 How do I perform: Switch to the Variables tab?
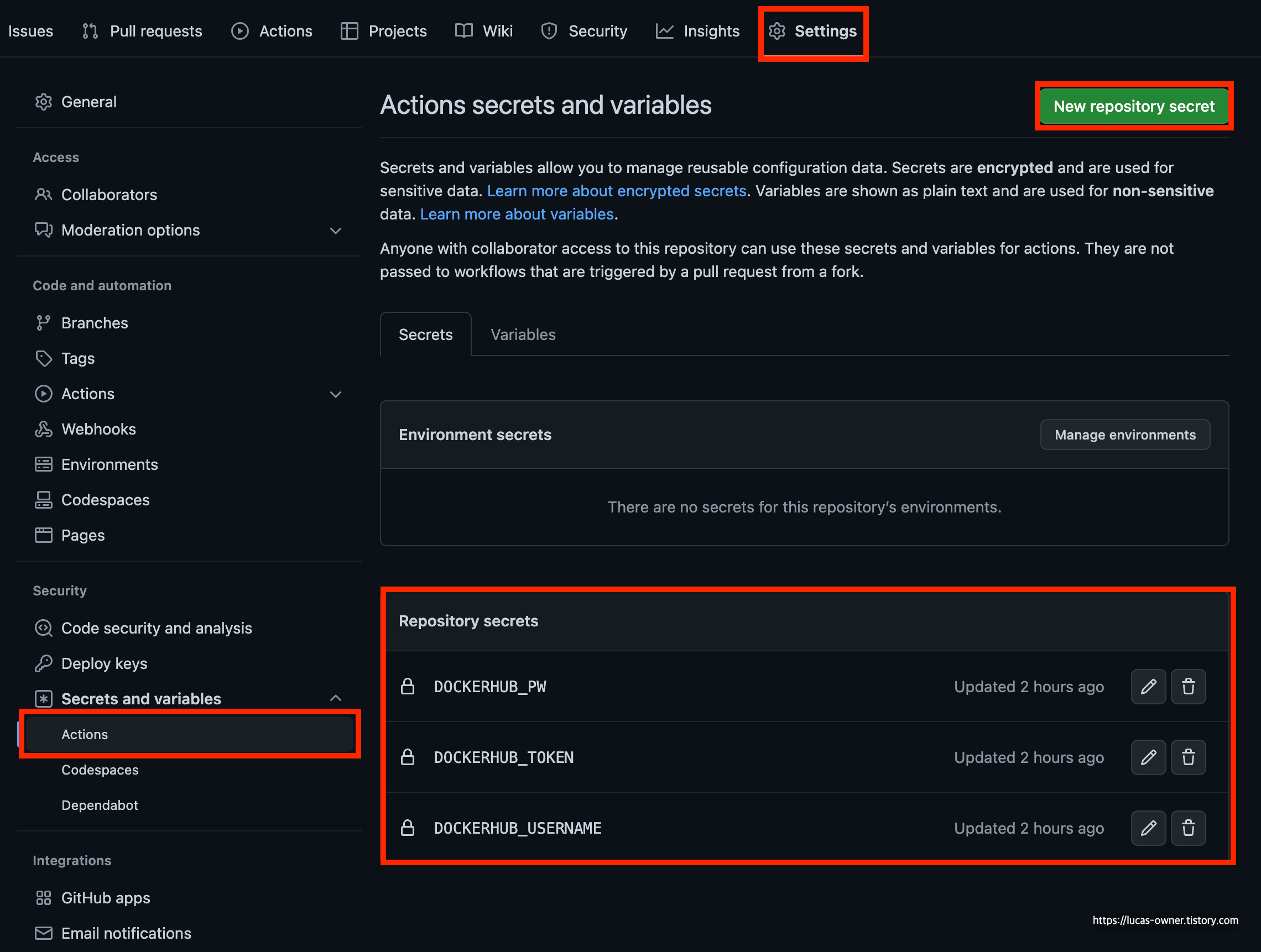tap(523, 334)
